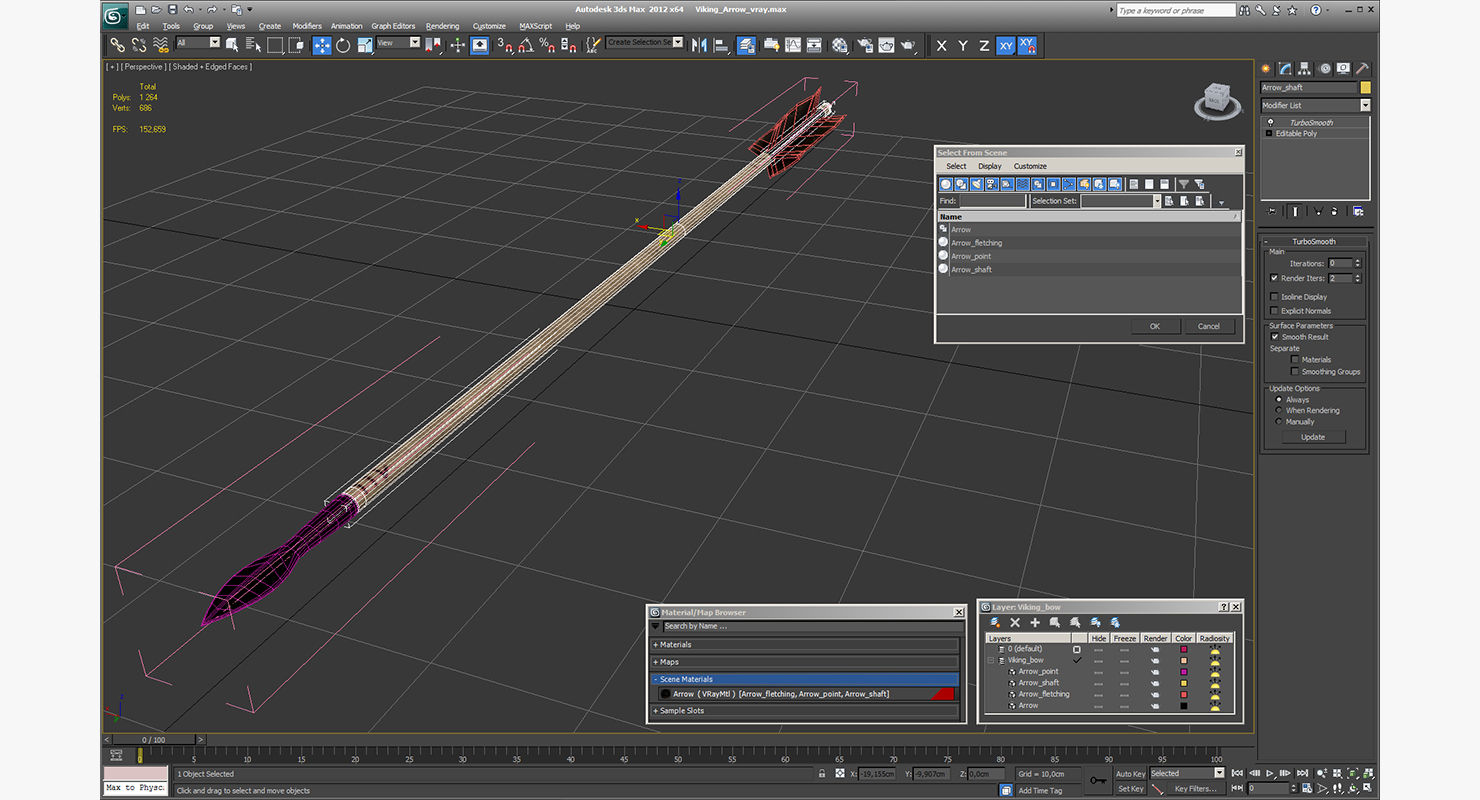The height and width of the screenshot is (800, 1480).
Task: Select the When Rendering update option
Action: click(x=1278, y=411)
